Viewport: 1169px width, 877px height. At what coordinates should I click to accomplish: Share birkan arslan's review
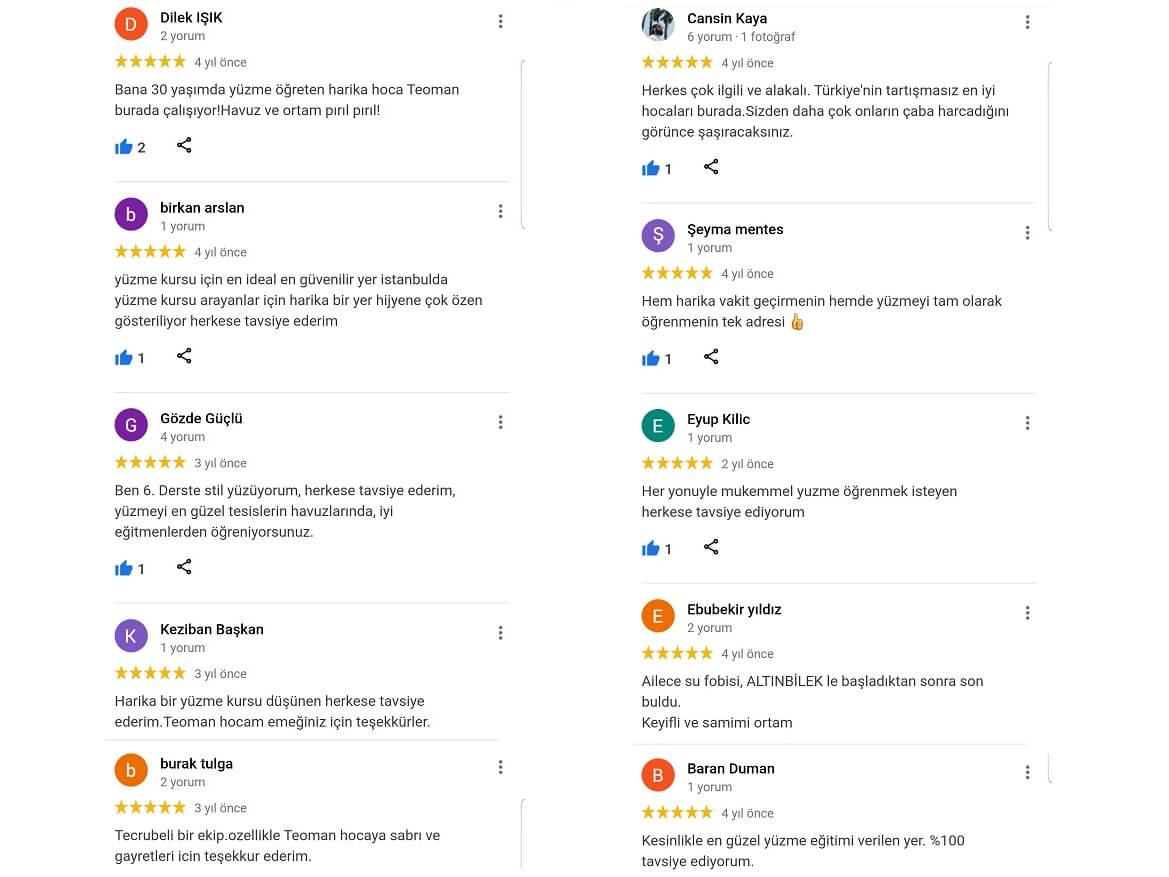coord(184,356)
